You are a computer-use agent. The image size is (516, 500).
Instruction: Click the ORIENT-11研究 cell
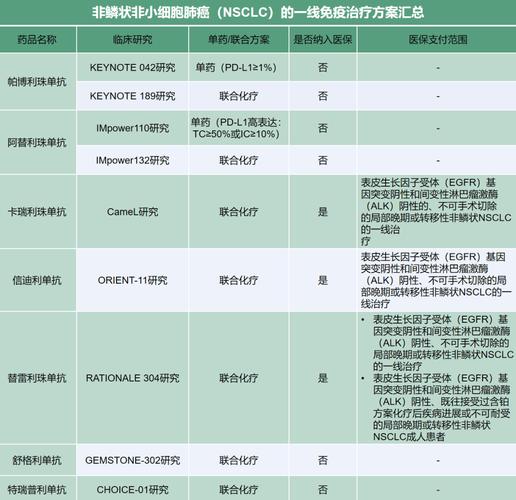coord(132,280)
